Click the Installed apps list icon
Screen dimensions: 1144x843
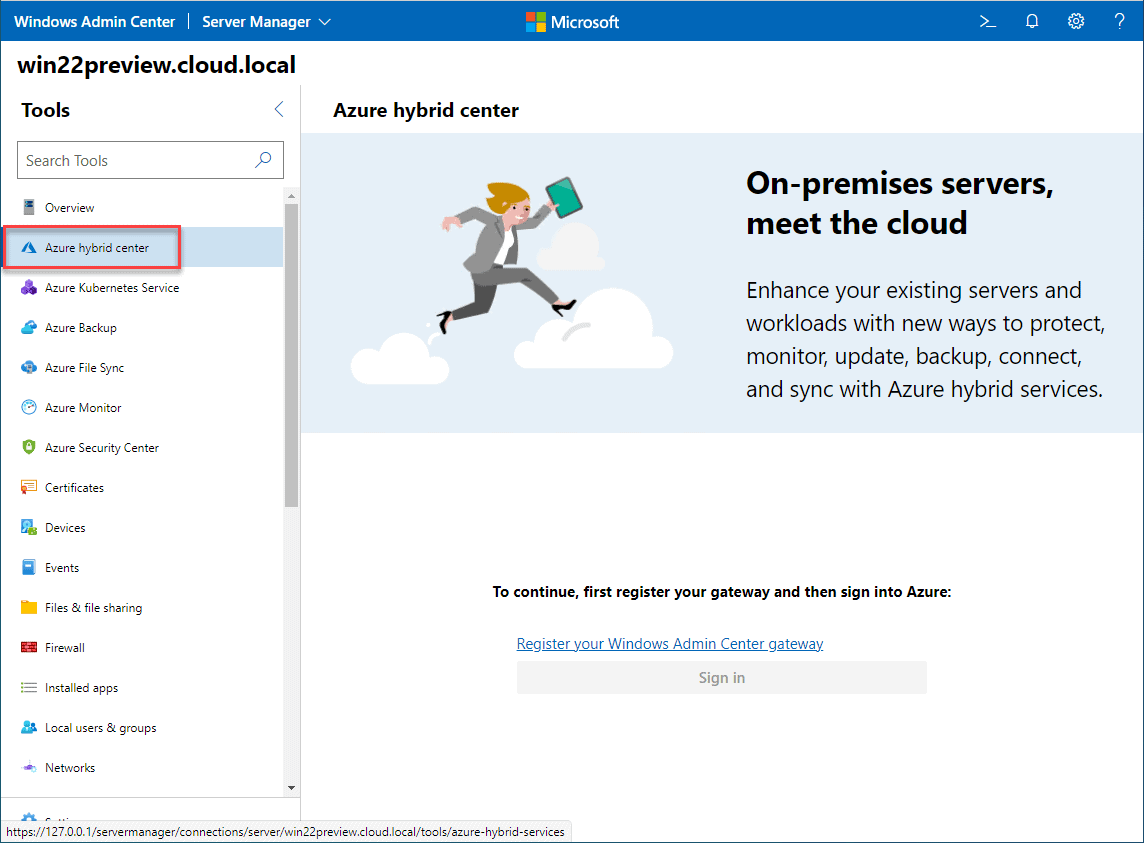coord(28,688)
